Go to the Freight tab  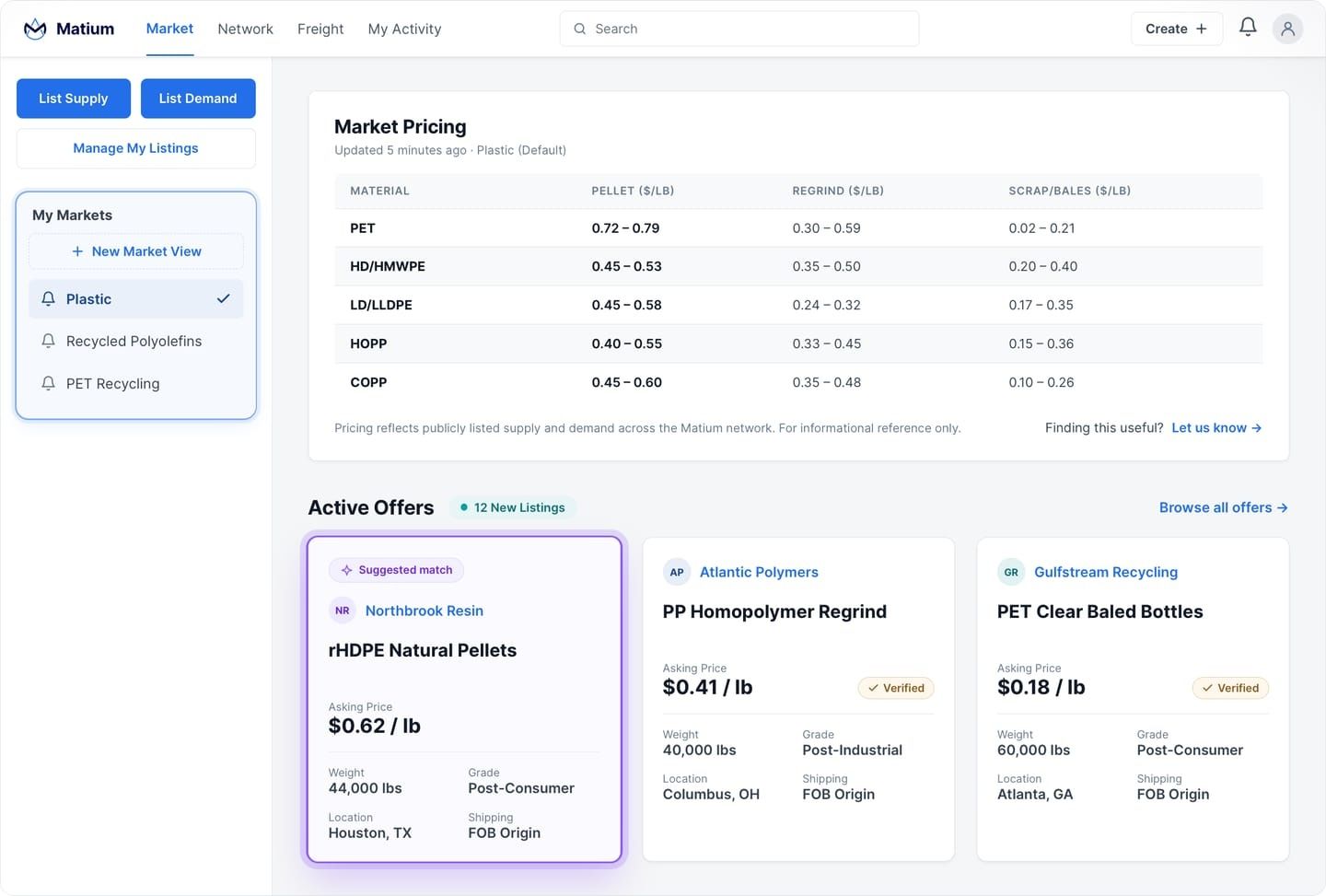point(320,29)
